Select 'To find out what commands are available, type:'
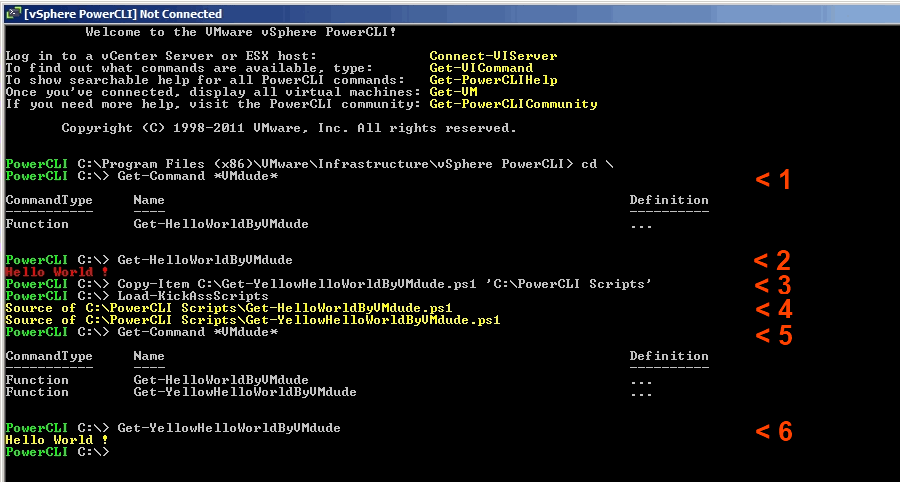 [189, 68]
